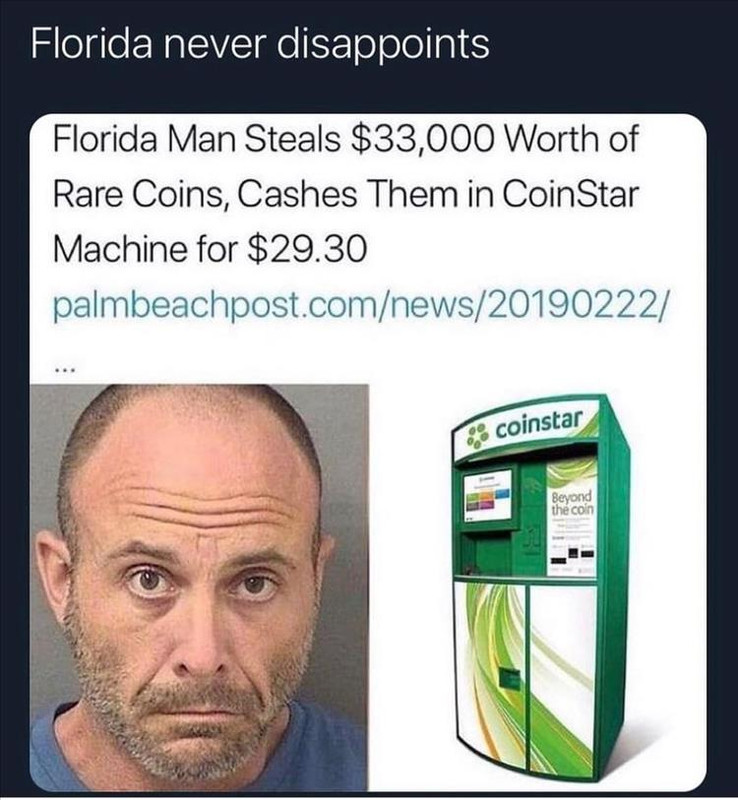738x800 pixels.
Task: Click the Florida Man Steals headline line
Action: click(346, 139)
